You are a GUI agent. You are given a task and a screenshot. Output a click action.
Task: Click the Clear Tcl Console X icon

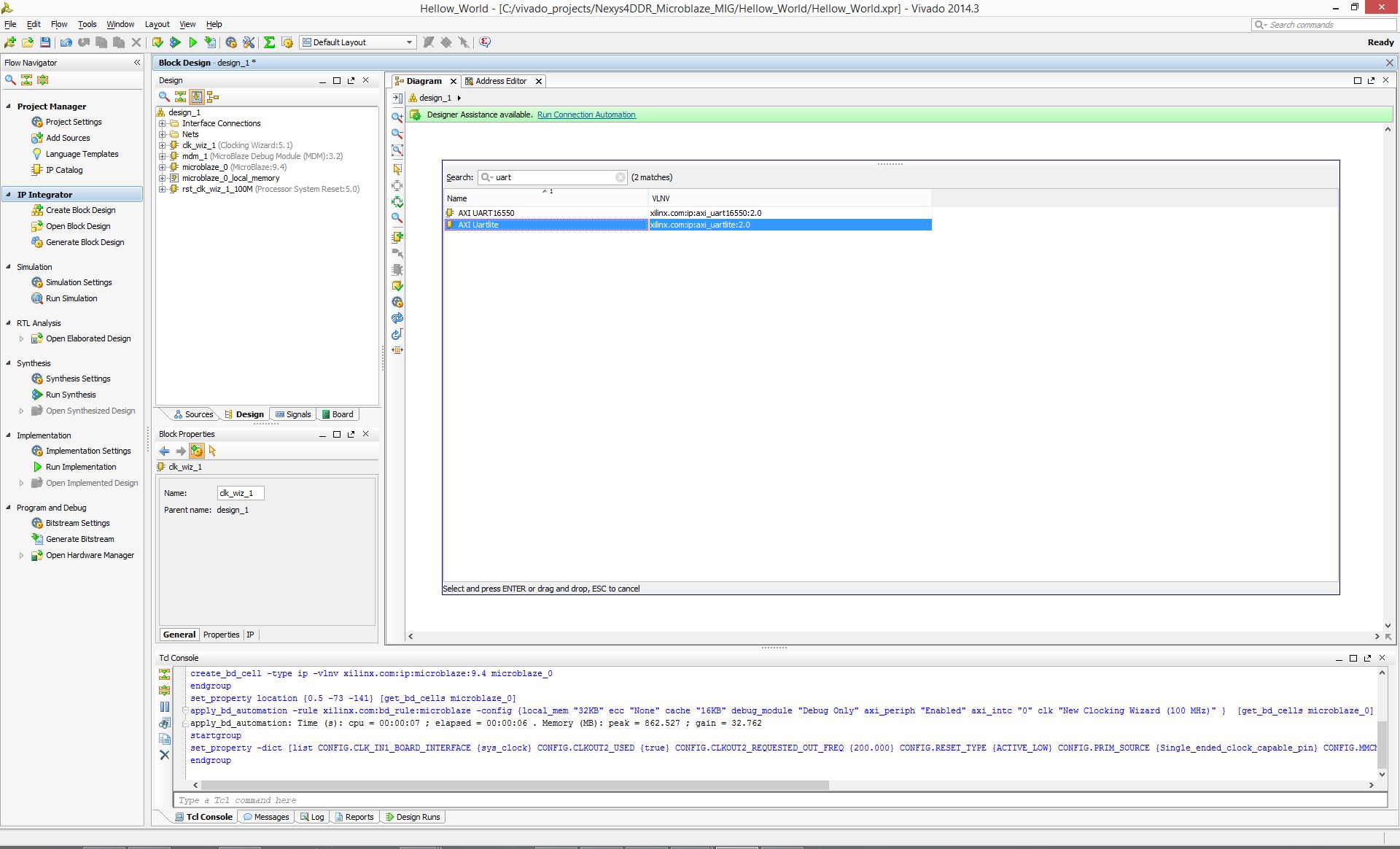164,755
